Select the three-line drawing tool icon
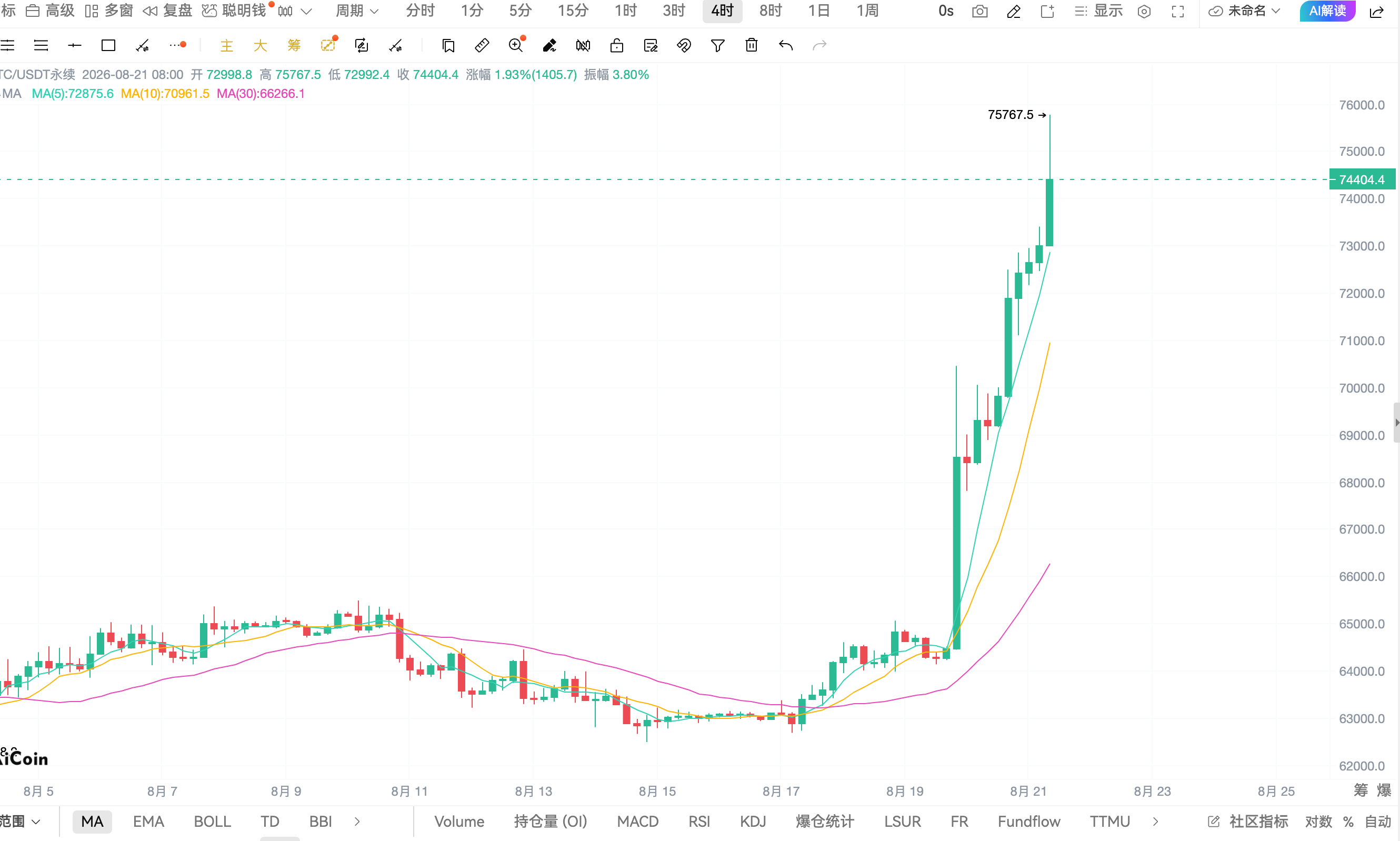 pos(41,45)
